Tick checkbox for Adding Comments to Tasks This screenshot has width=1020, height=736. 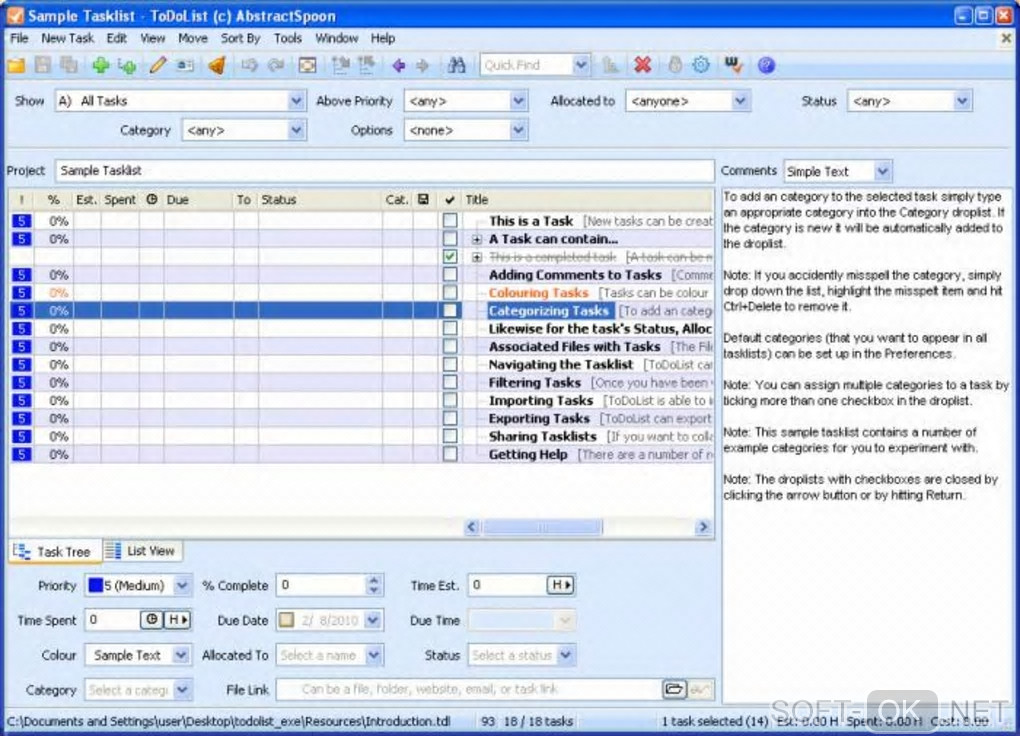point(450,275)
